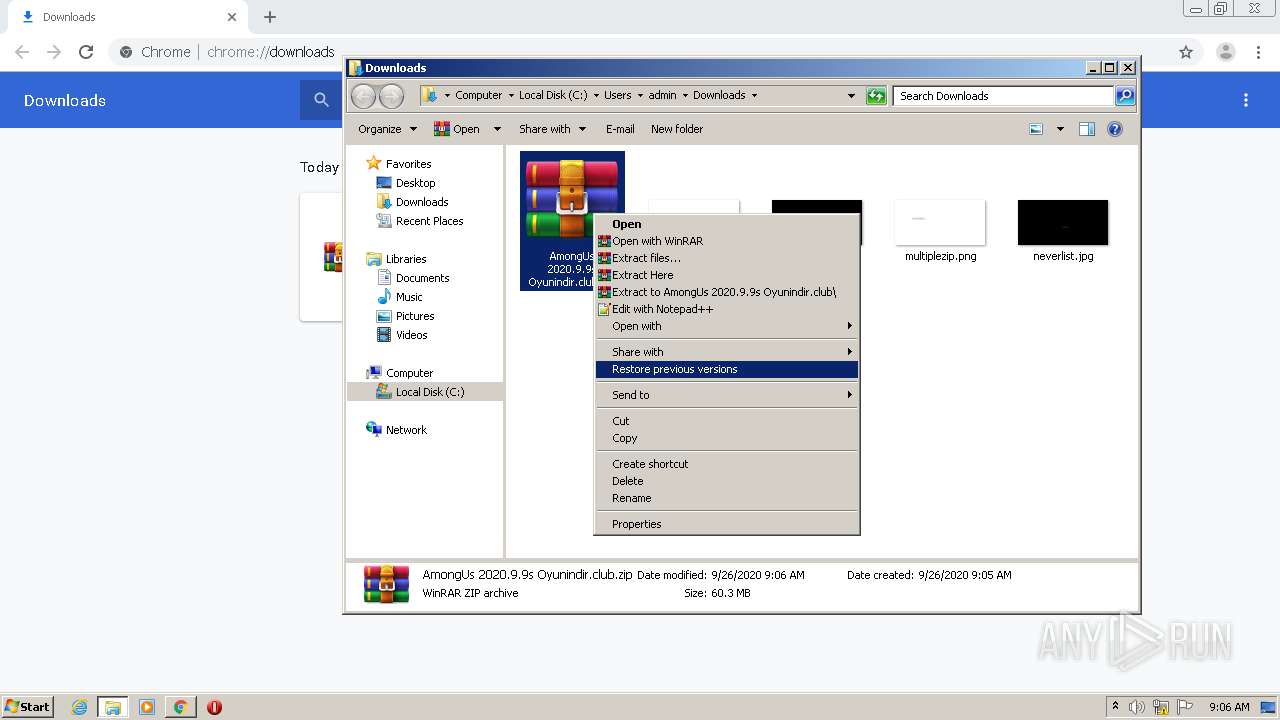Choose Extract files... in context menu
The width and height of the screenshot is (1280, 720).
pyautogui.click(x=726, y=258)
